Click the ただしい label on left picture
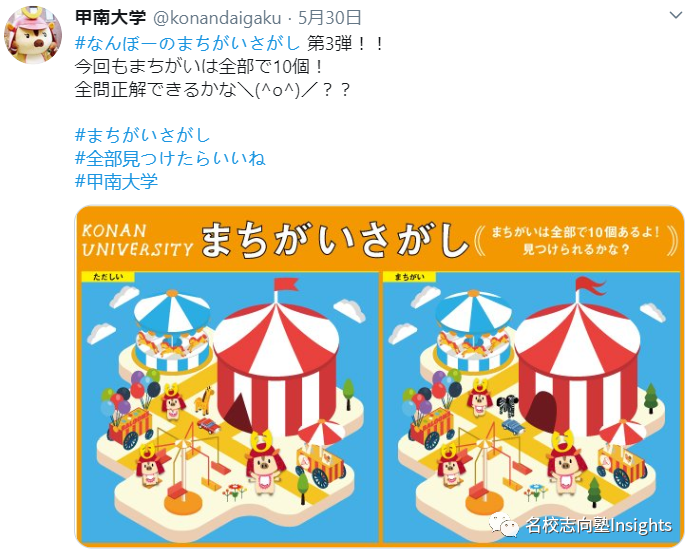The width and height of the screenshot is (695, 558). (108, 277)
